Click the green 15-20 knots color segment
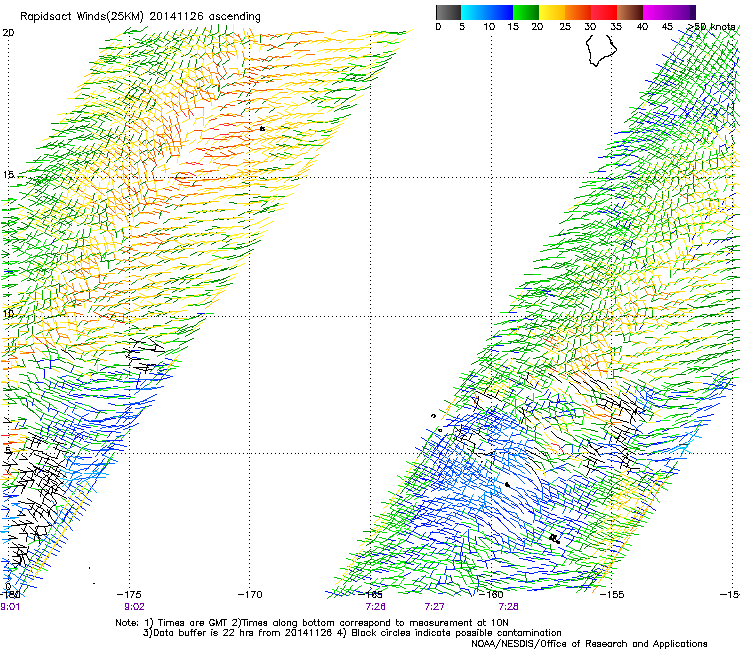This screenshot has height=650, width=740. click(526, 12)
